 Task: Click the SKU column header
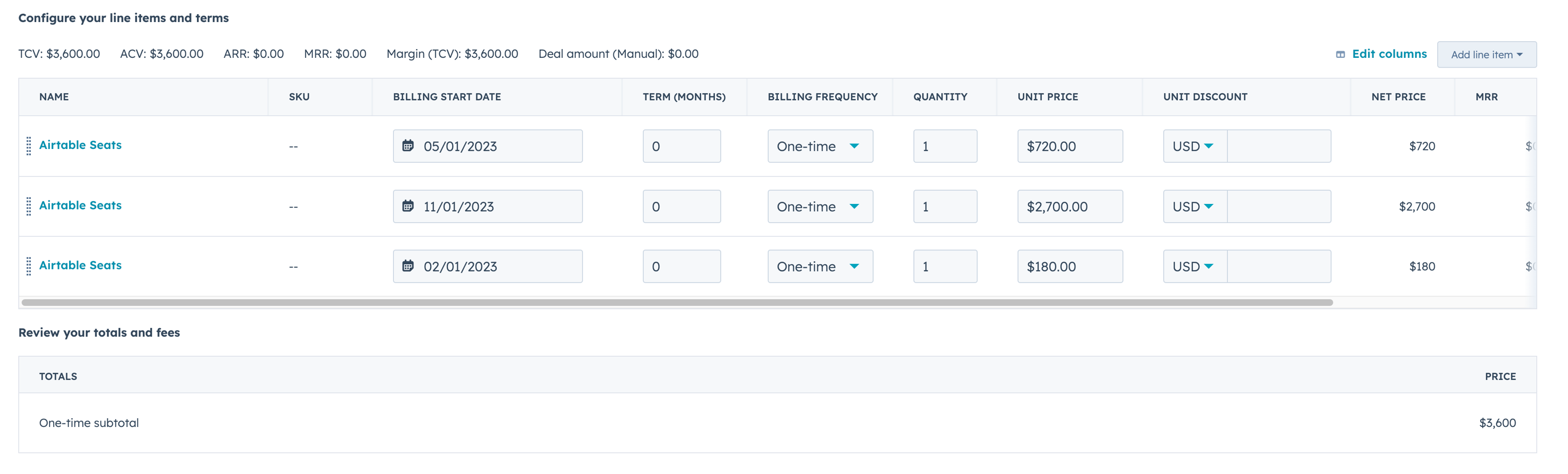tap(299, 97)
